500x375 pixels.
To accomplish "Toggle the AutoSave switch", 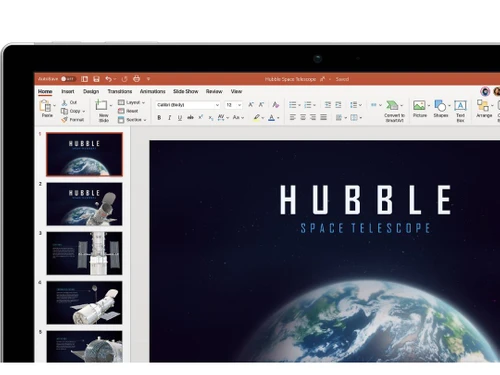I will pyautogui.click(x=68, y=79).
